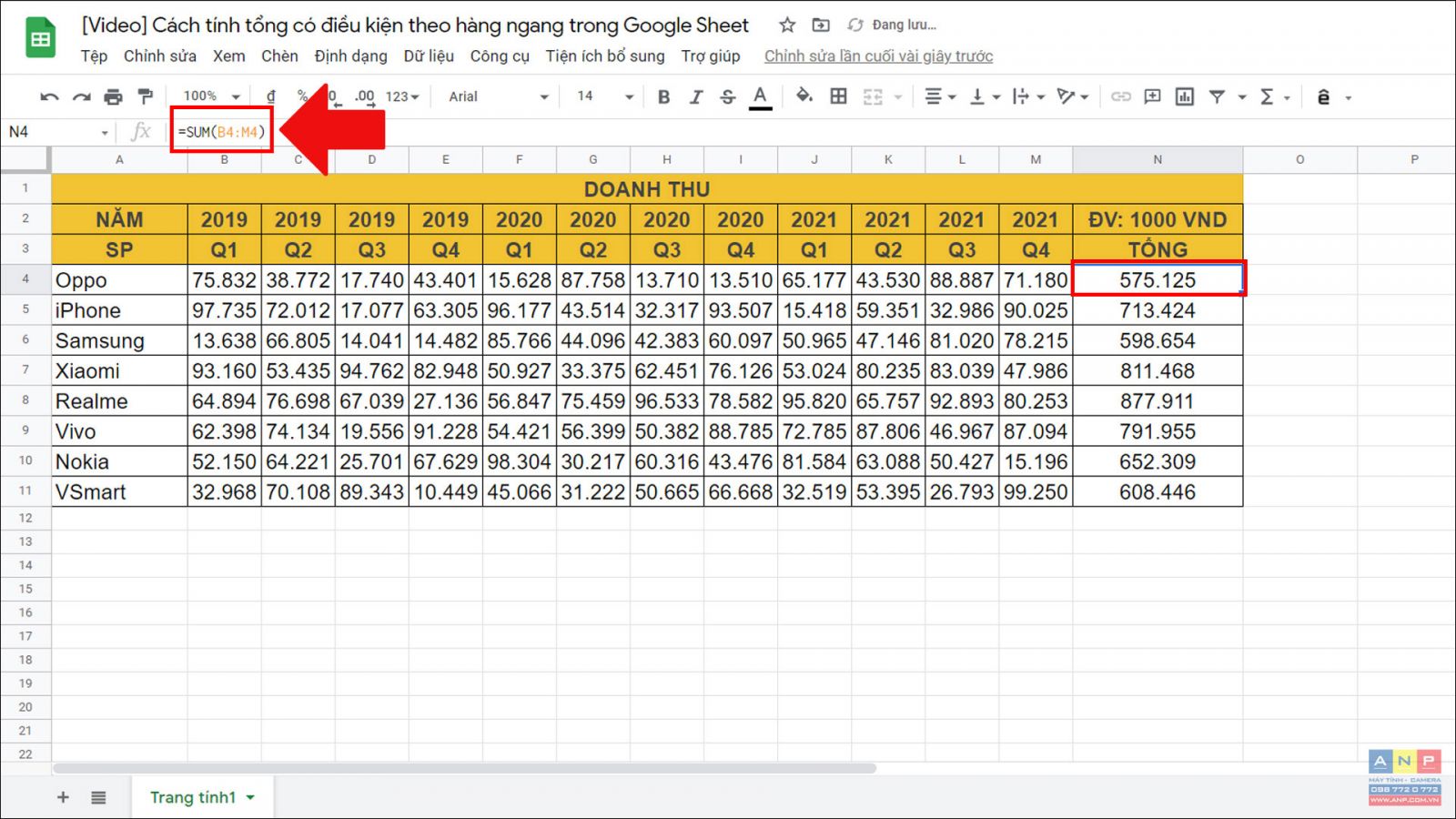Click the document title text
The height and width of the screenshot is (819, 1456).
point(415,25)
